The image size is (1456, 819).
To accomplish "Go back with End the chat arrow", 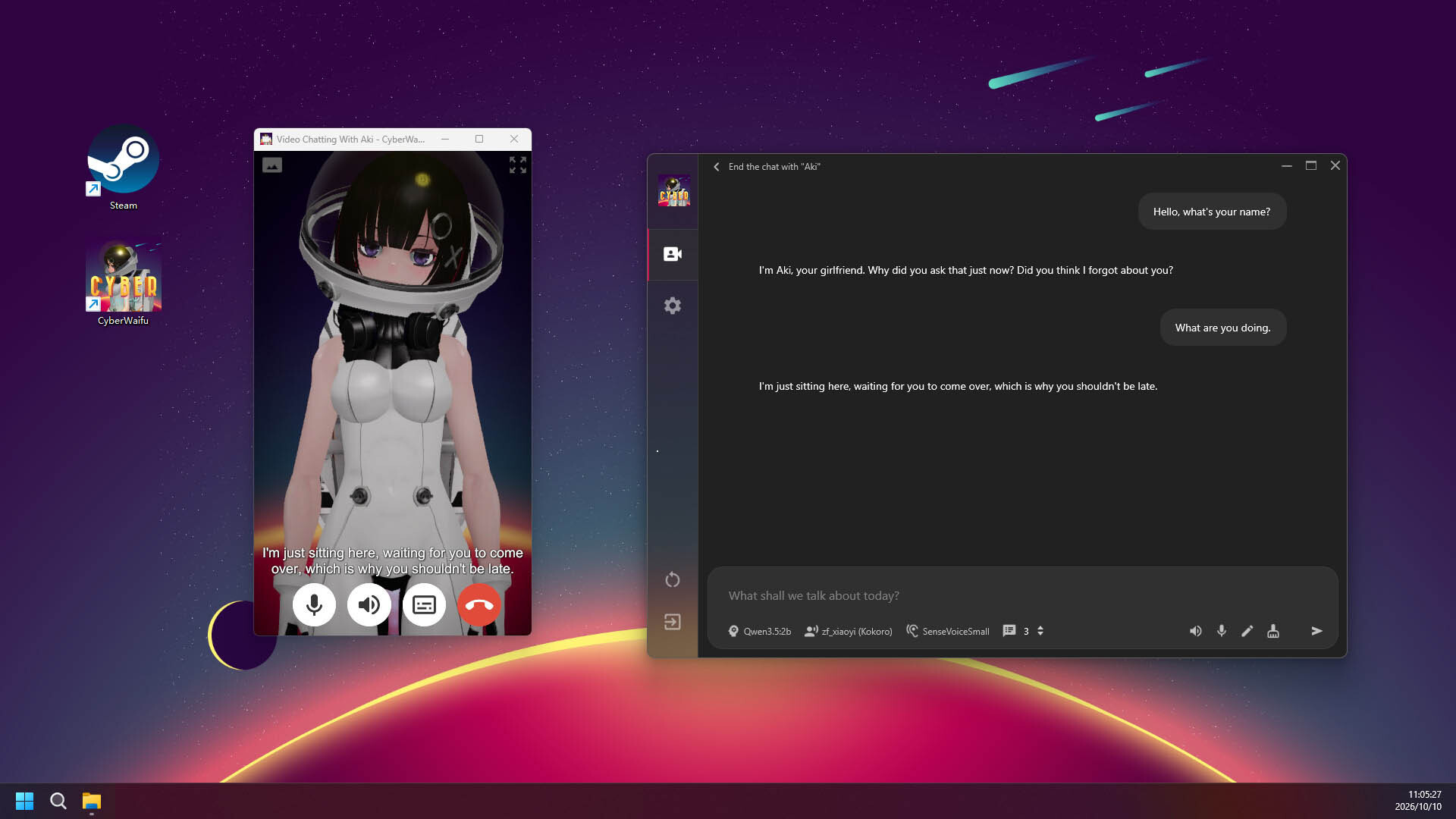I will (717, 167).
